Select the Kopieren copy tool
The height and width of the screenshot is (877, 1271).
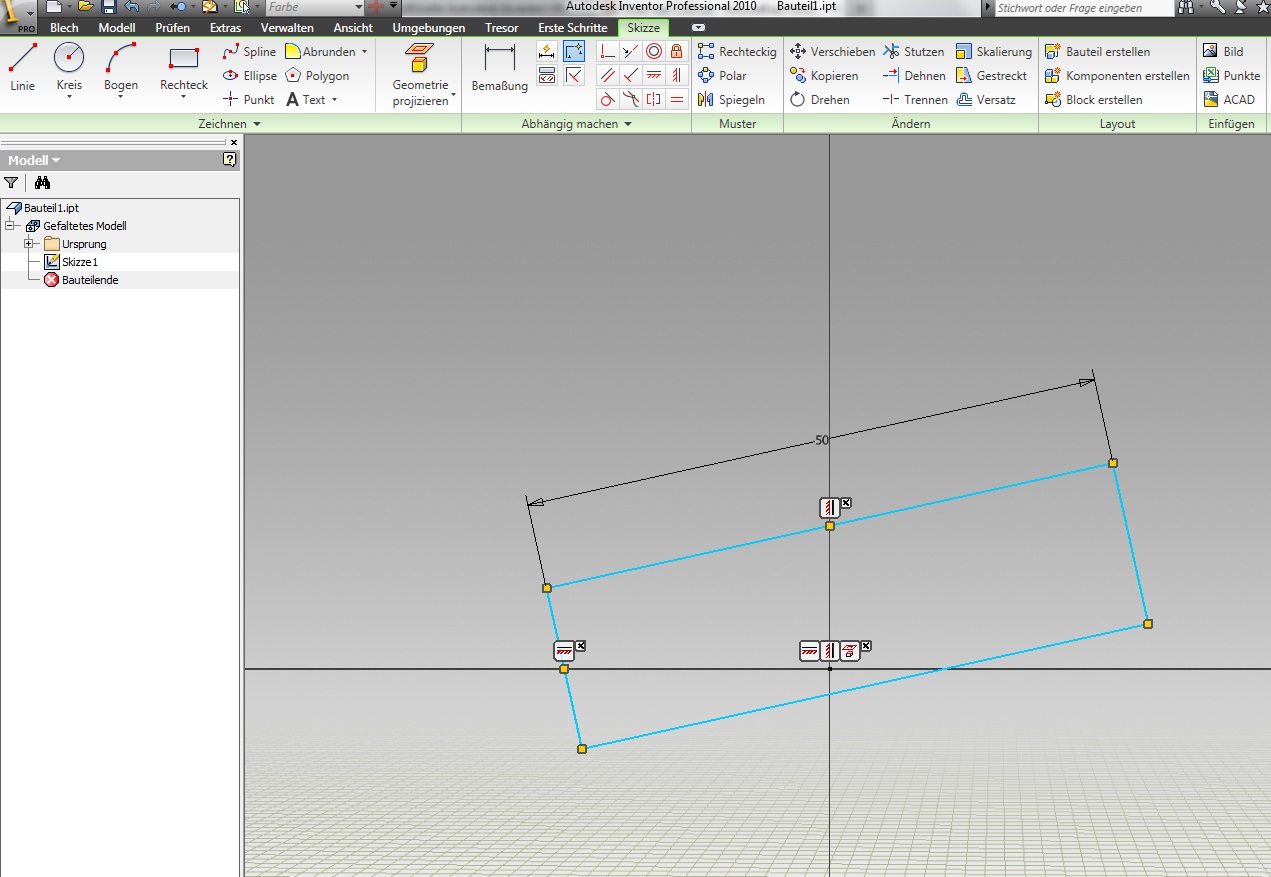tap(824, 76)
